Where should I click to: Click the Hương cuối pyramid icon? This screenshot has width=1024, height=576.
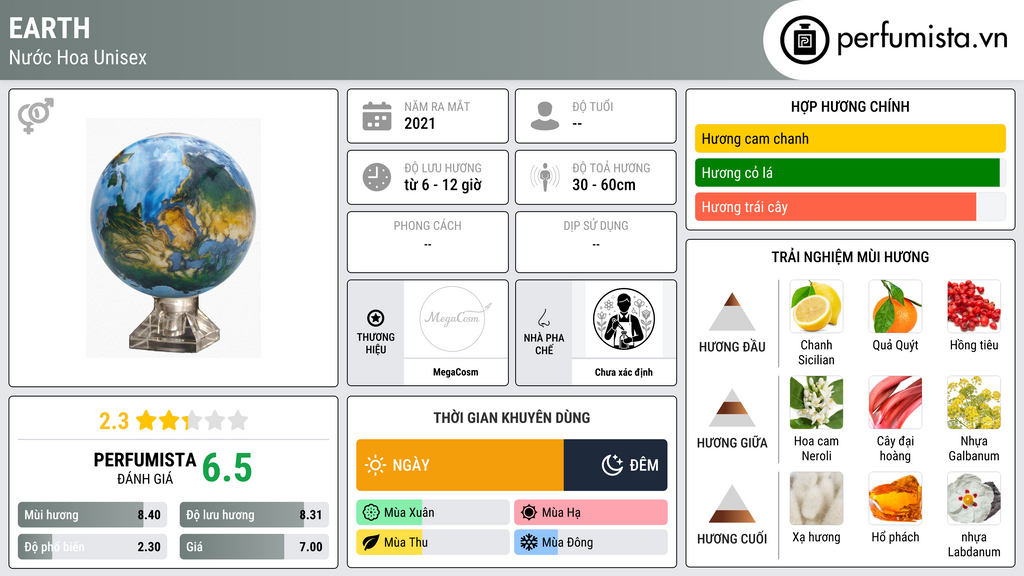[x=732, y=504]
